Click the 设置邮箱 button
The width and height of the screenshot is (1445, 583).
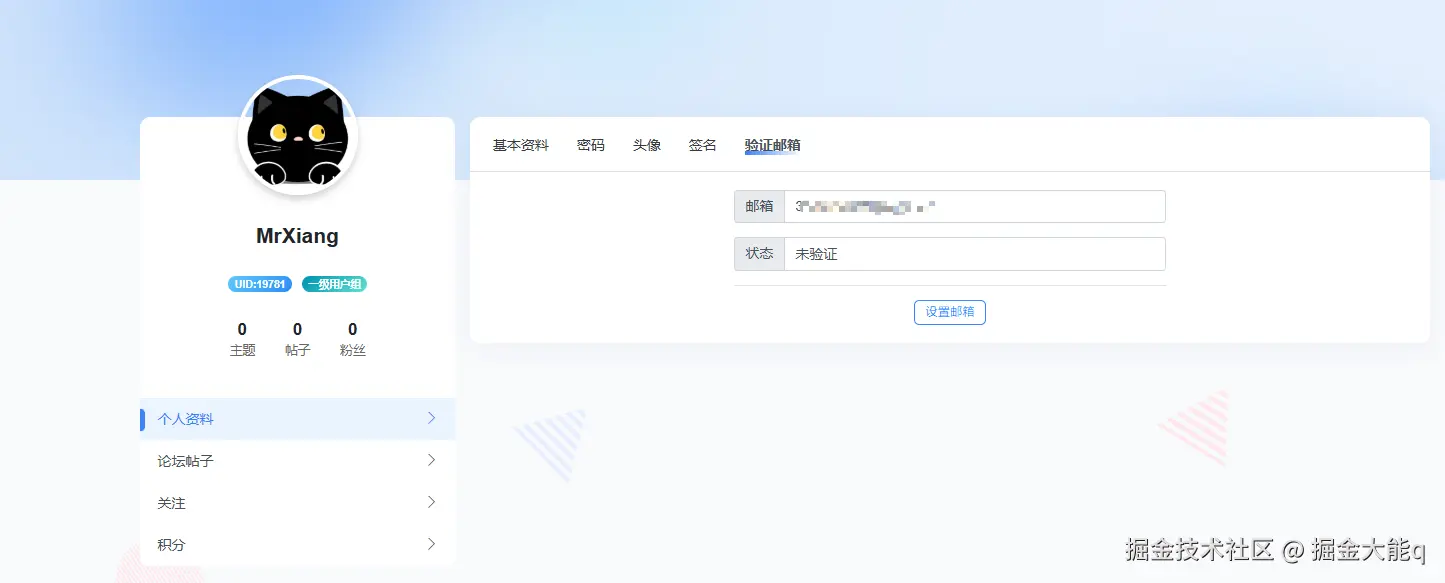coord(948,312)
